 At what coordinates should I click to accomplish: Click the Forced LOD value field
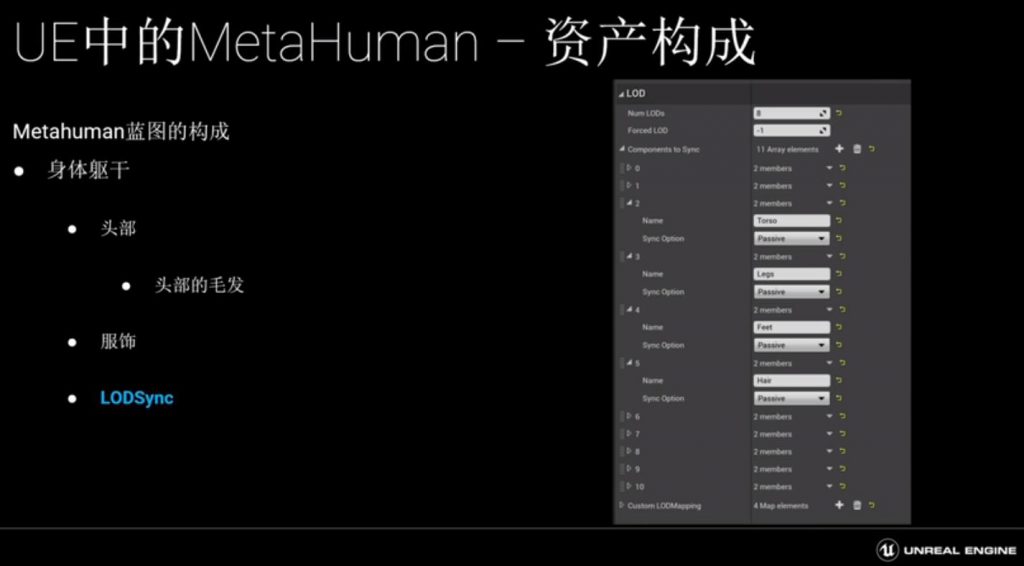792,131
